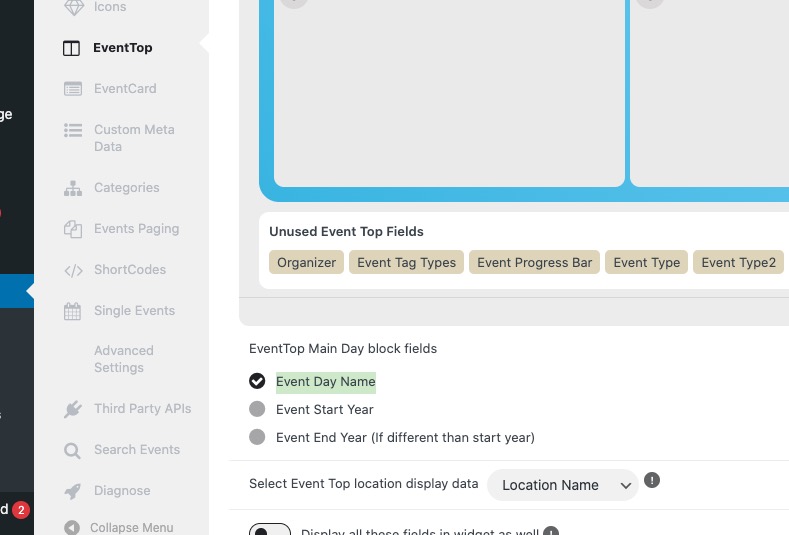
Task: Click the EventCard icon in sidebar
Action: click(73, 89)
